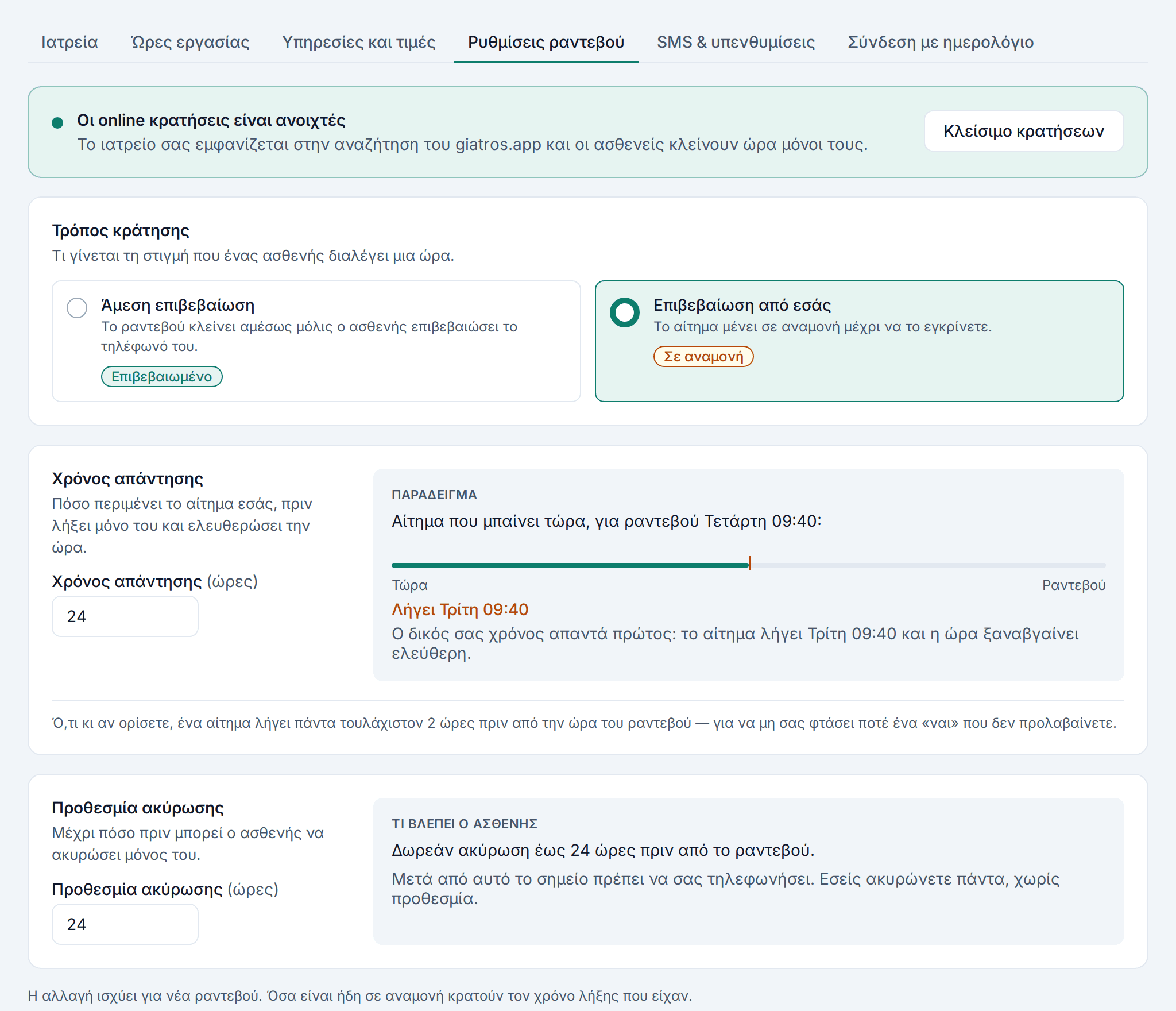The image size is (1176, 1011).
Task: Click the Ραντεβού timeline label
Action: (x=1074, y=585)
